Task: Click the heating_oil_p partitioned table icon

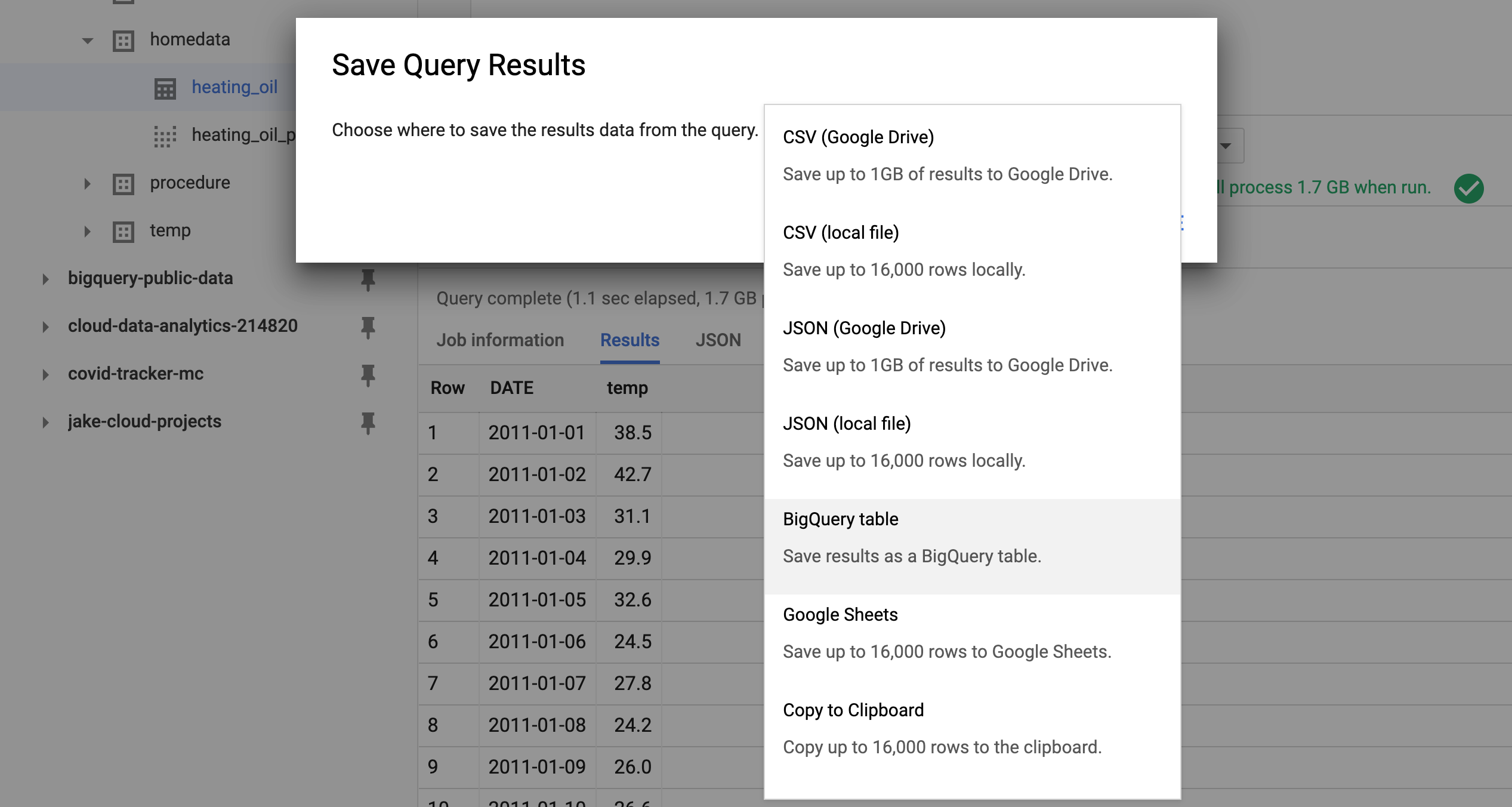Action: coord(165,136)
